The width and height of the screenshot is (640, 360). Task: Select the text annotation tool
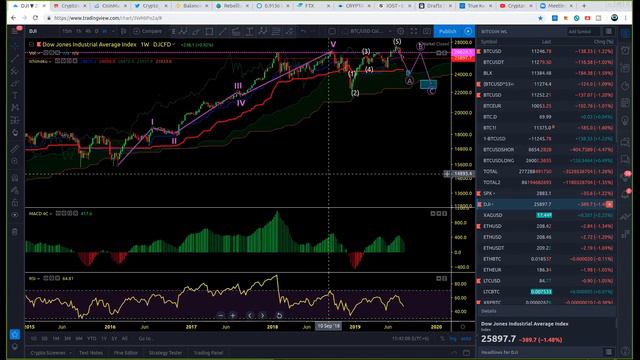coord(15,96)
